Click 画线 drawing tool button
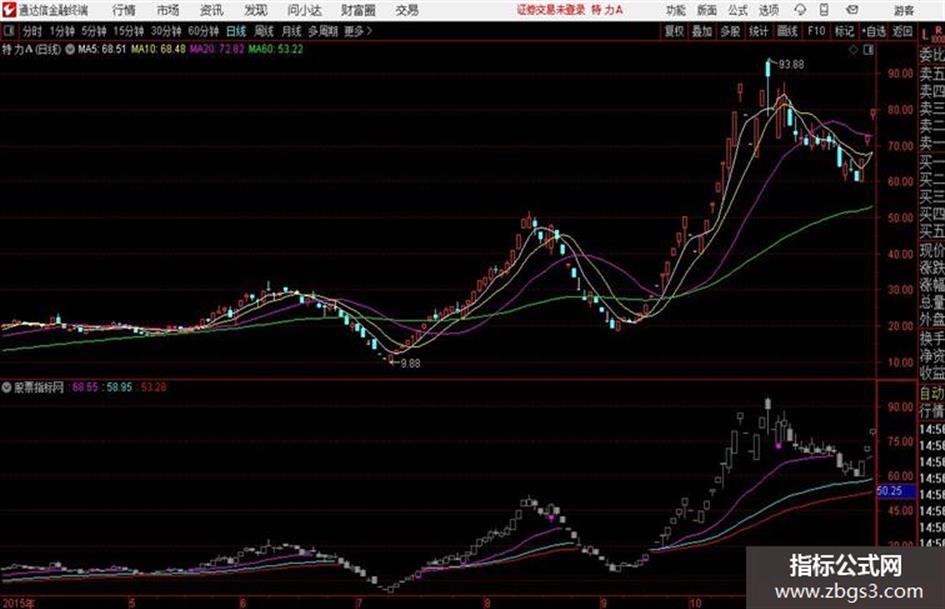 (x=787, y=31)
